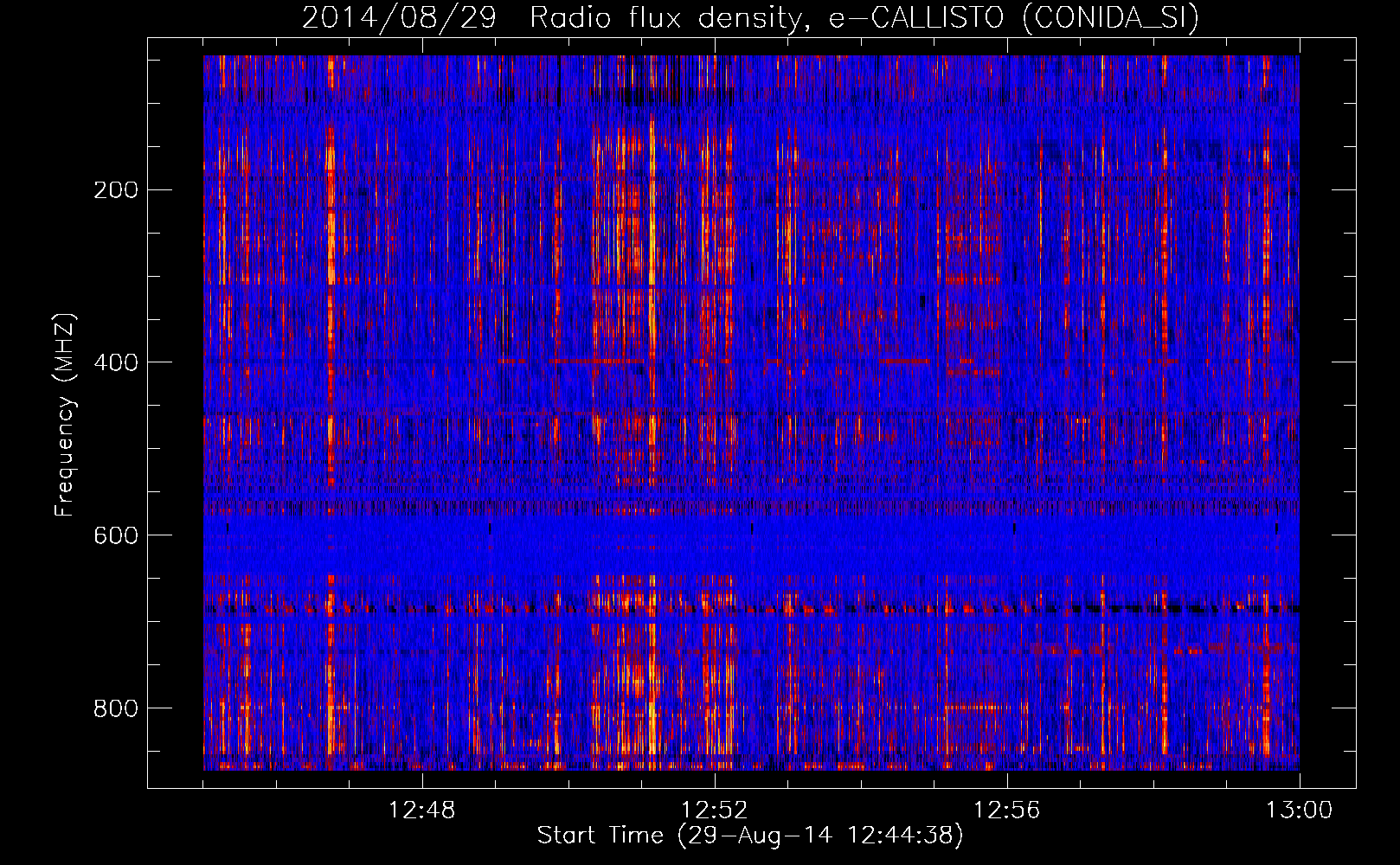Click the 'Frequency (MHZ)' axis label
Viewport: 1400px width, 865px height.
click(x=65, y=415)
